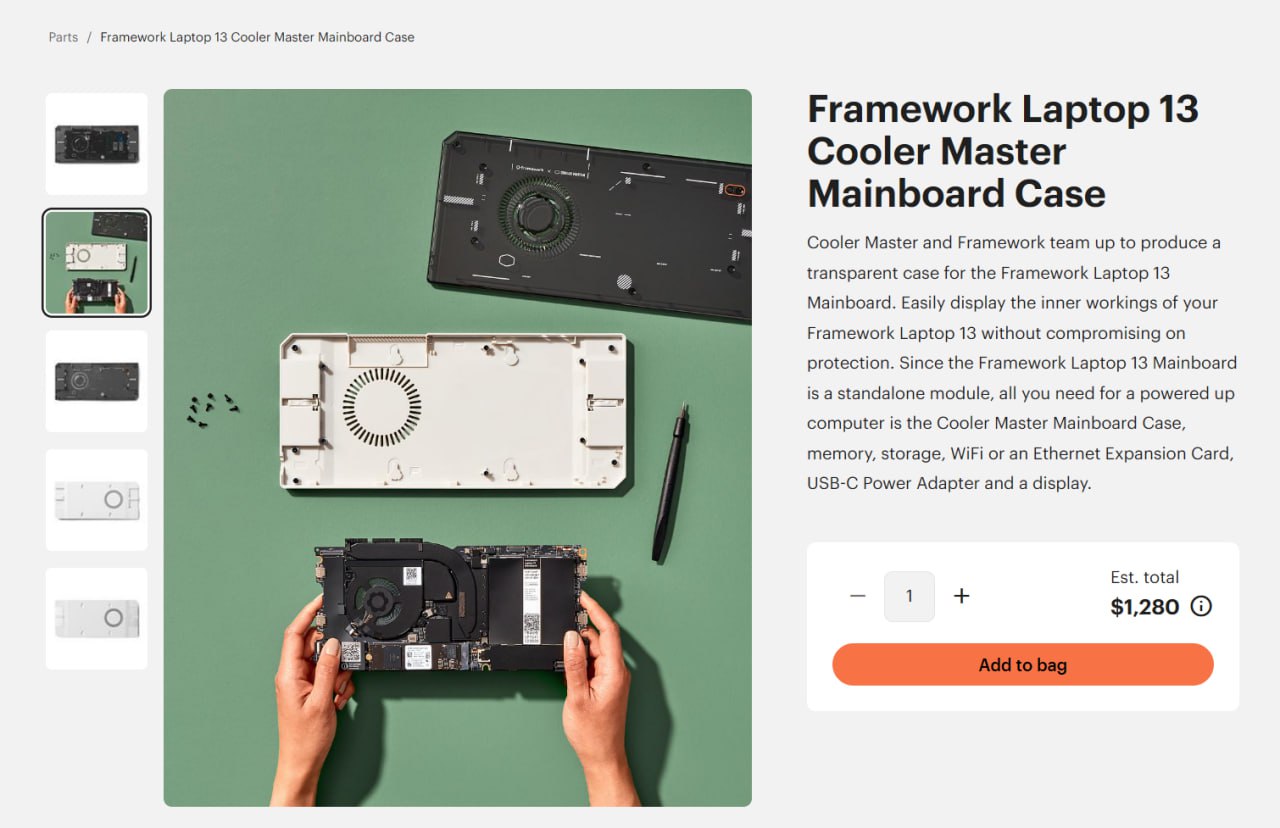Screen dimensions: 1280x828
Task: Select the quantity input field
Action: [909, 596]
